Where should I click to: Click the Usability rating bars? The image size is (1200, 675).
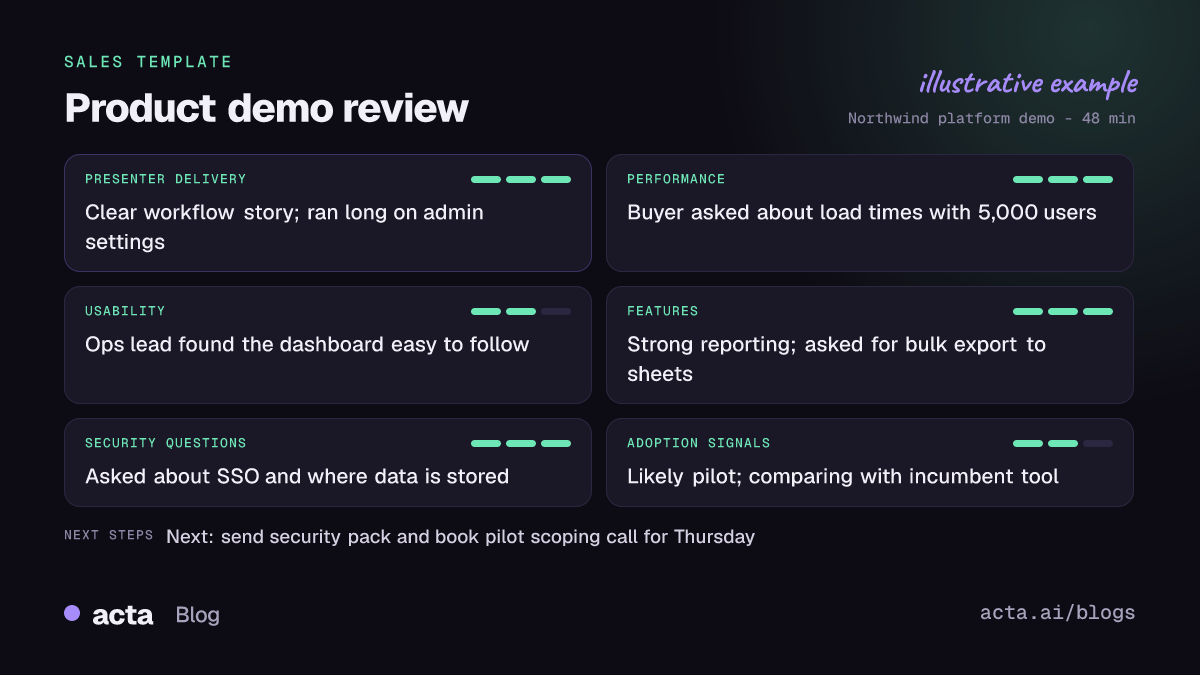coord(521,312)
